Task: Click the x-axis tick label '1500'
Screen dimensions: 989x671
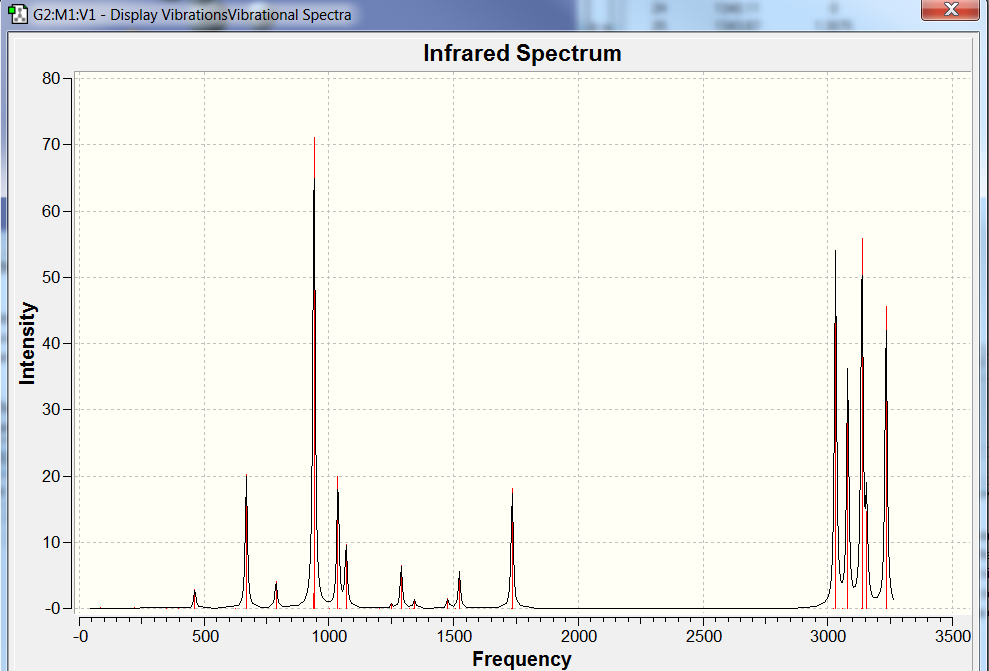Action: [454, 636]
